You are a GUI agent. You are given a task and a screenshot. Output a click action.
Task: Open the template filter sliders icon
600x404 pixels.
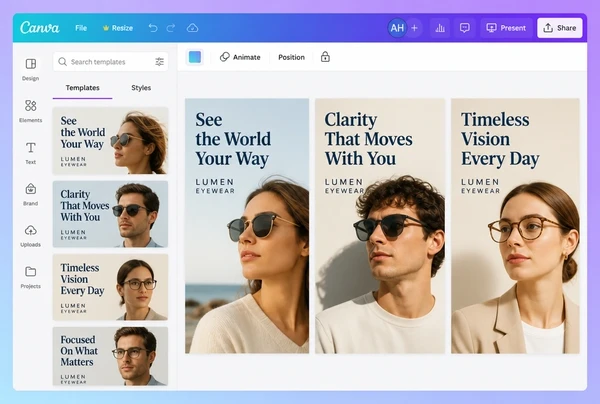tap(160, 62)
